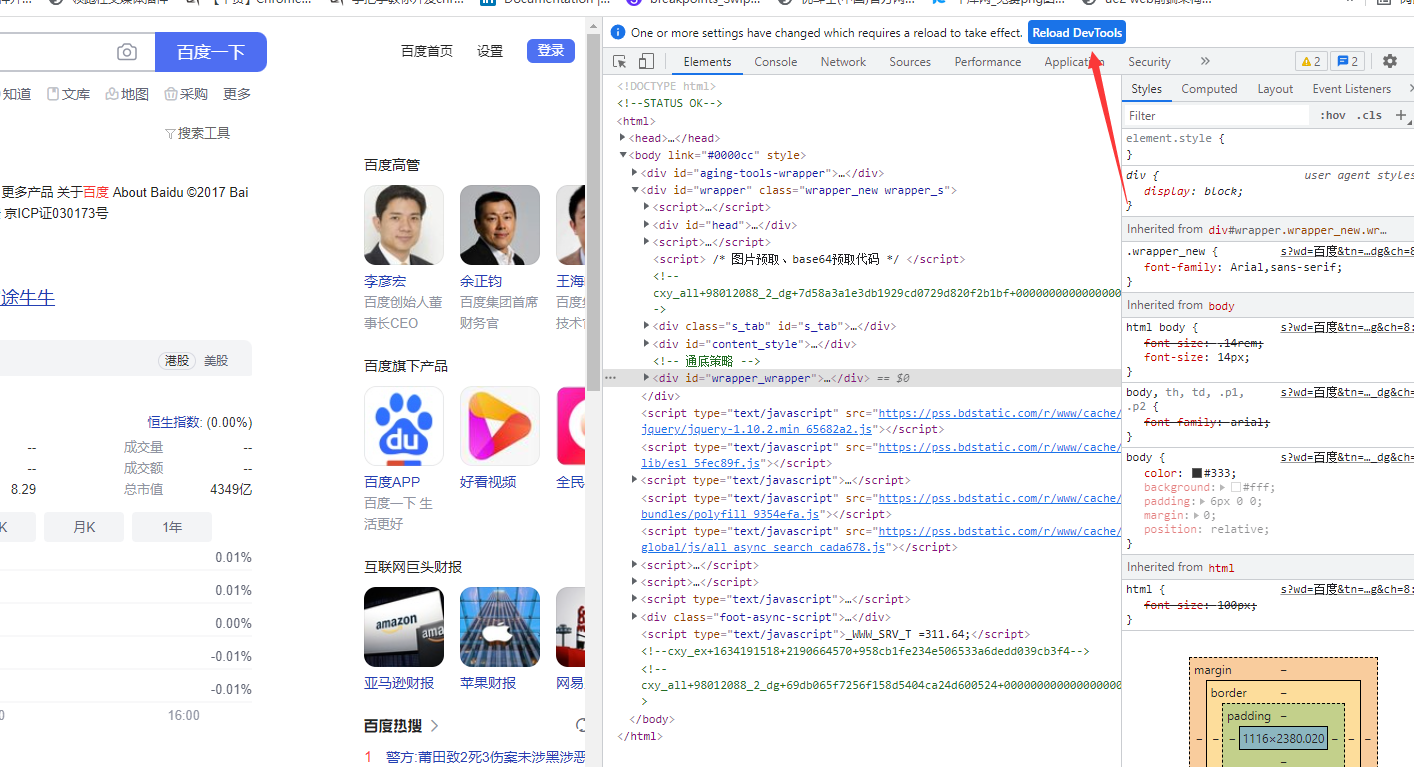Switch to the Computed styles tab
The width and height of the screenshot is (1414, 767).
(x=1208, y=88)
